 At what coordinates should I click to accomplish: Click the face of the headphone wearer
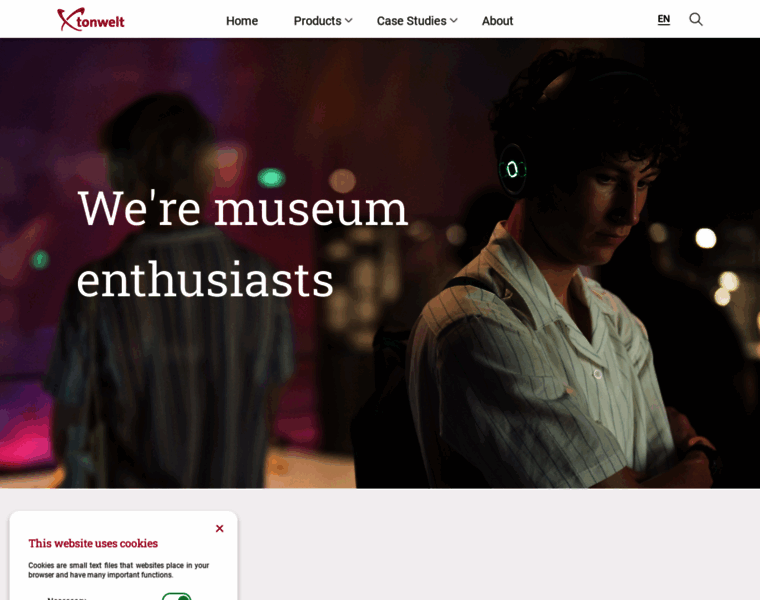[x=613, y=204]
